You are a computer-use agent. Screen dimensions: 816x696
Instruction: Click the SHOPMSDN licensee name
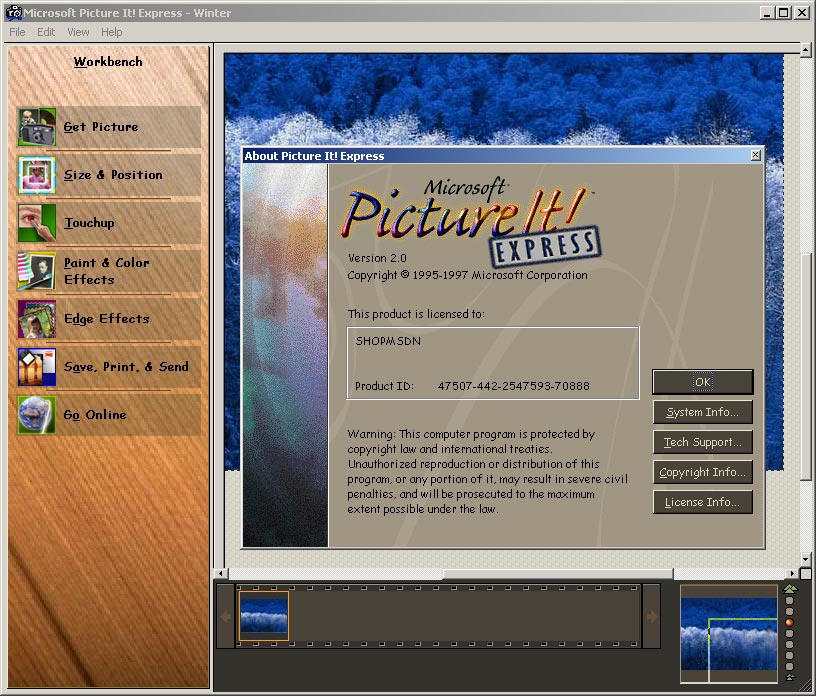pyautogui.click(x=388, y=341)
